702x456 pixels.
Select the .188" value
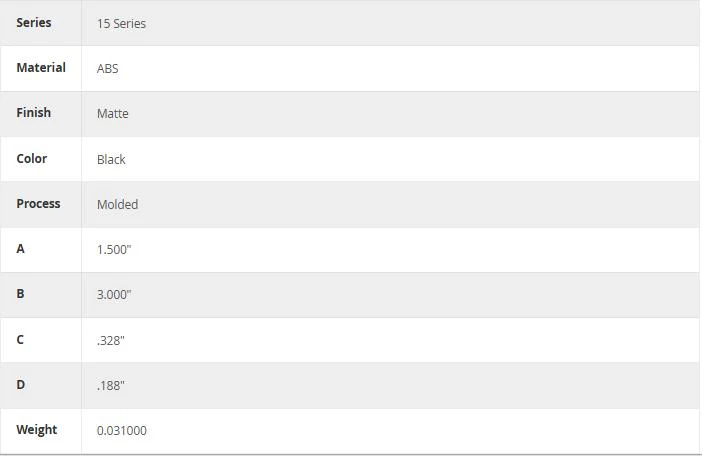[111, 386]
